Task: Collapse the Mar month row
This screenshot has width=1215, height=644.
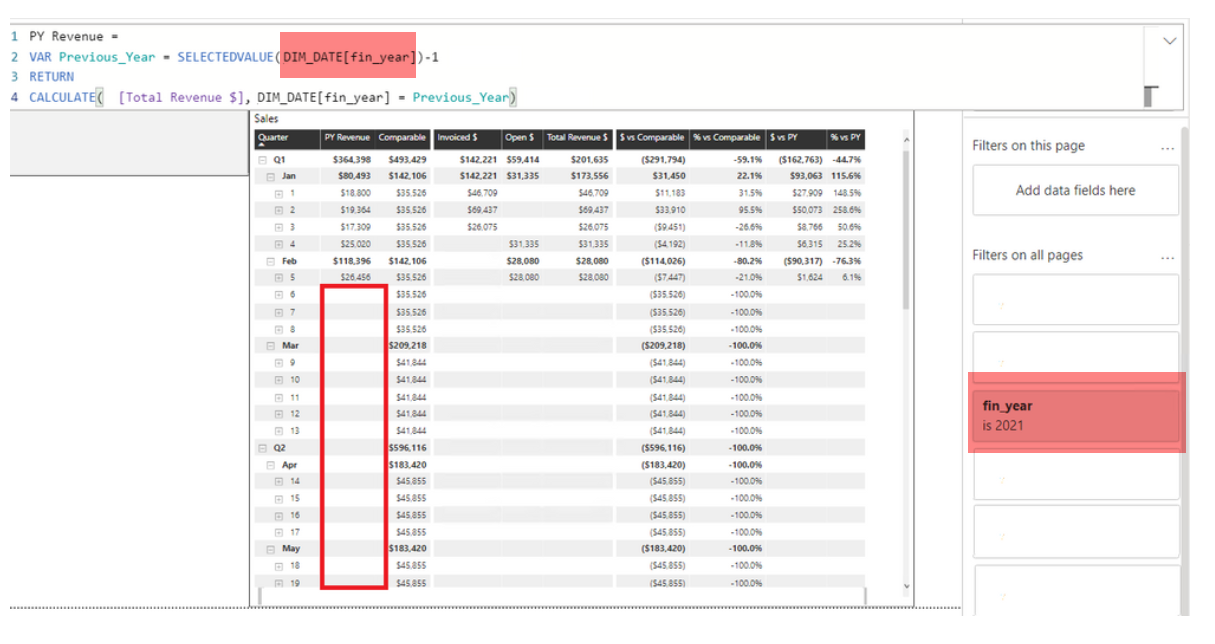Action: point(271,345)
